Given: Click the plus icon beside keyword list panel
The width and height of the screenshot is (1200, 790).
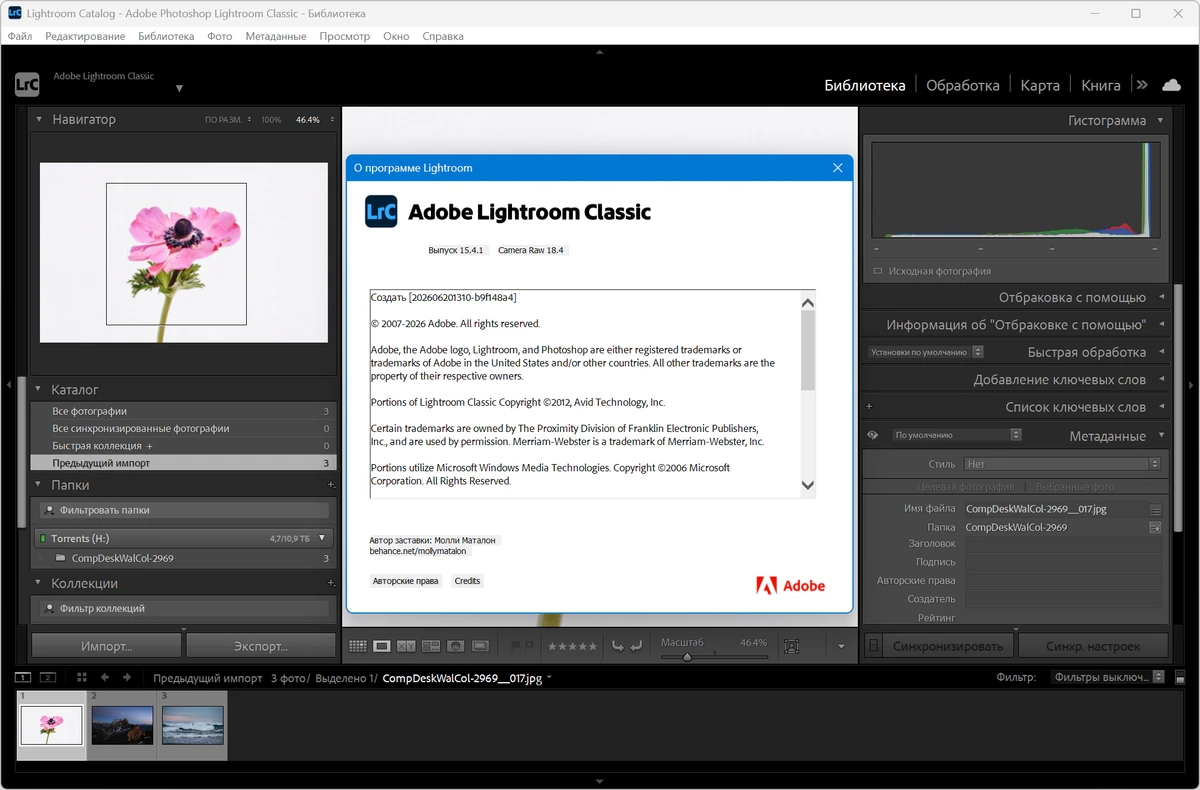Looking at the screenshot, I should 869,407.
